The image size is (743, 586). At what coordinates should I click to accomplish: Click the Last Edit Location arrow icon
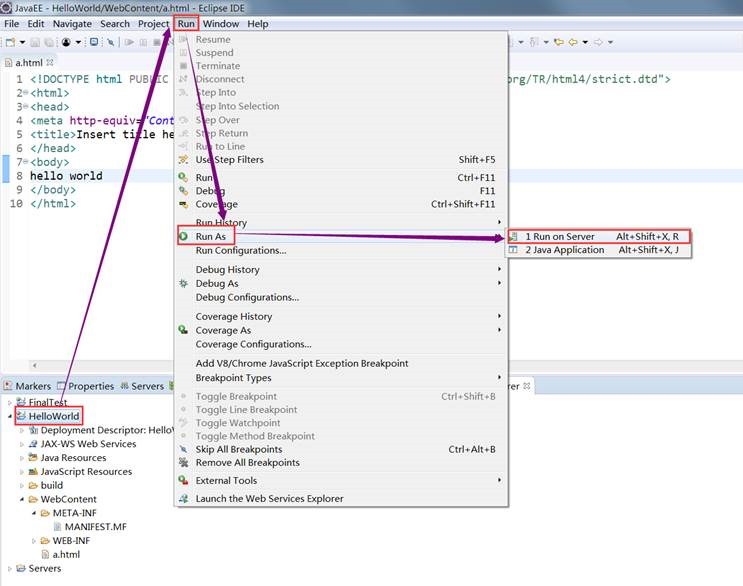[559, 42]
